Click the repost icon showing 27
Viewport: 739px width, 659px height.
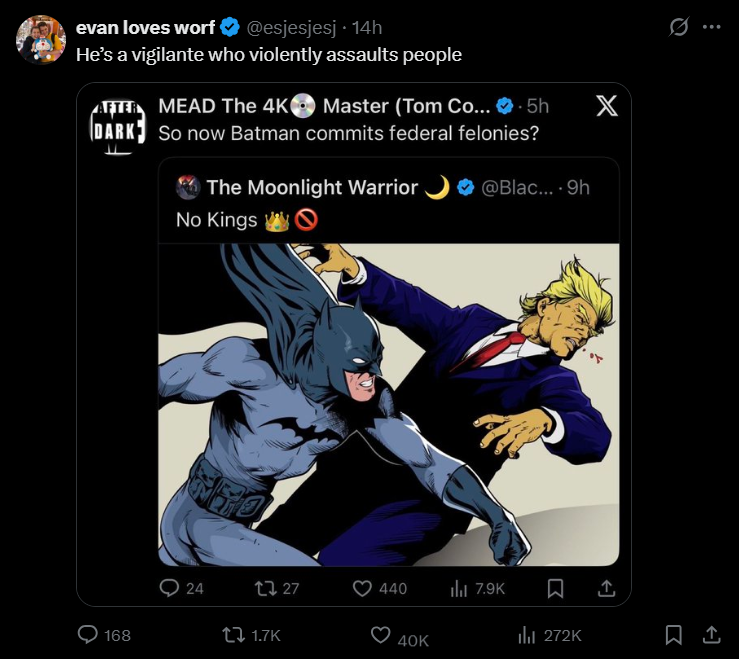coord(261,588)
